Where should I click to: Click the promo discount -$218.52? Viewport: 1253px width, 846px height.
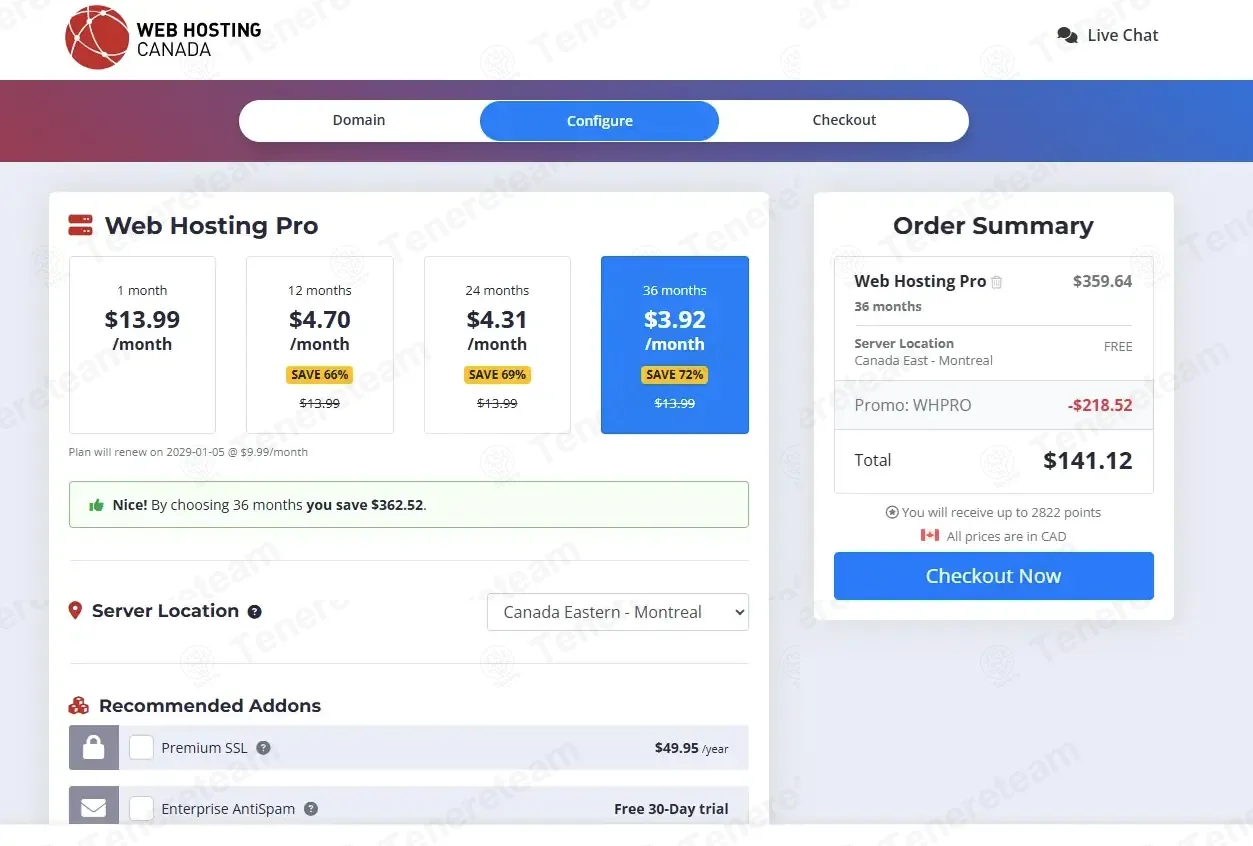point(1100,405)
